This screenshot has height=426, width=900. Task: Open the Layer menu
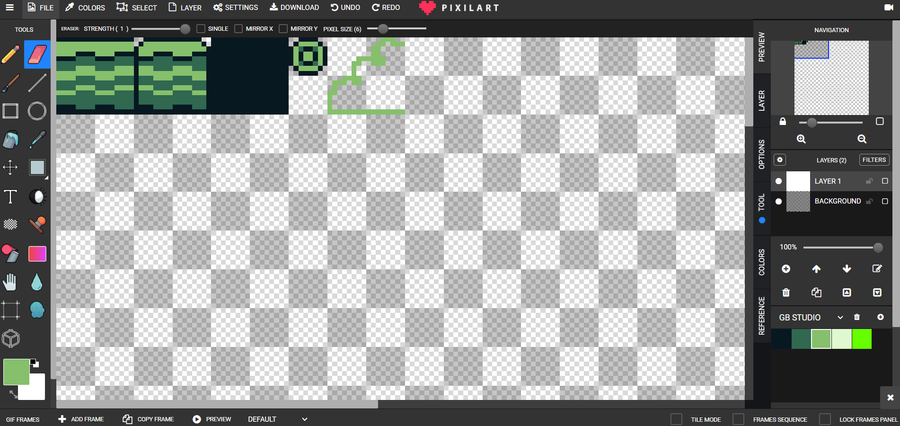[185, 7]
